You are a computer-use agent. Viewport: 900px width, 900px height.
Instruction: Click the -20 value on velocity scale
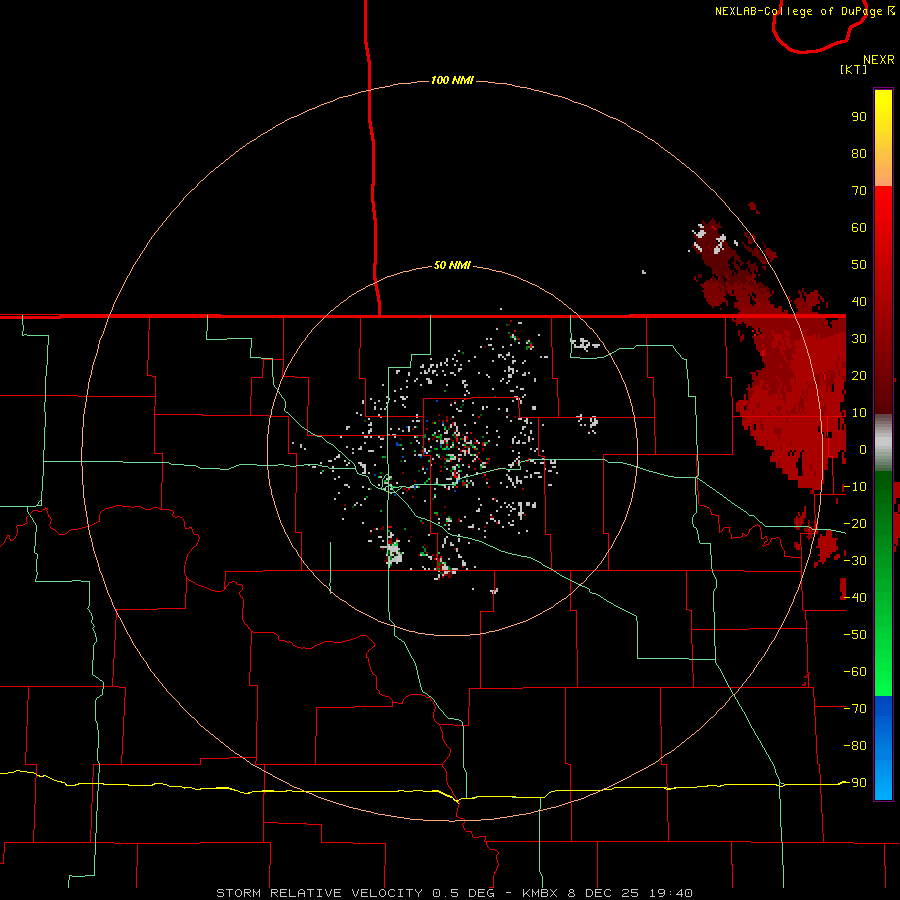click(x=855, y=523)
